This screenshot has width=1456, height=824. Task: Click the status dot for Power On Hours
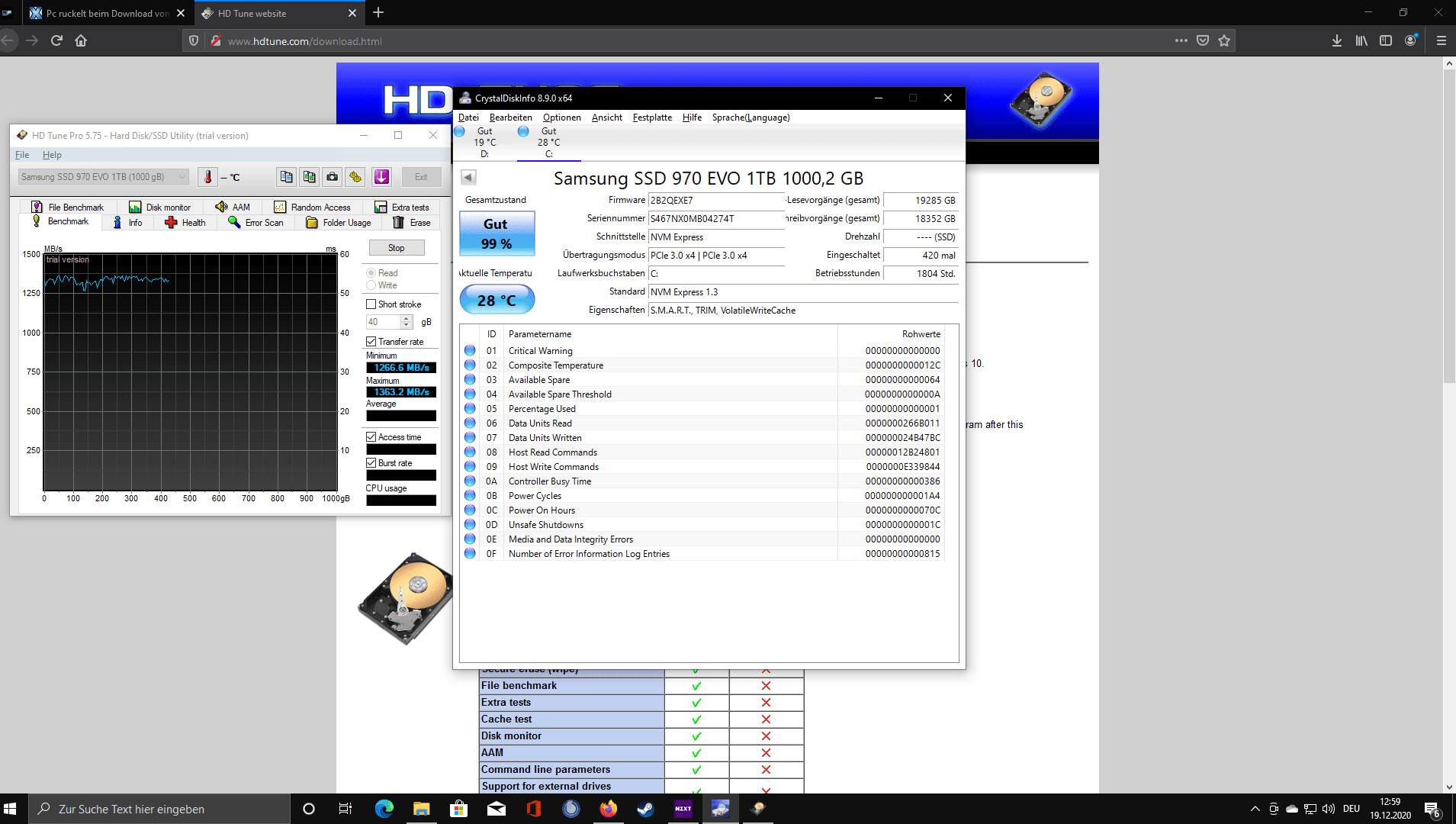pos(470,510)
